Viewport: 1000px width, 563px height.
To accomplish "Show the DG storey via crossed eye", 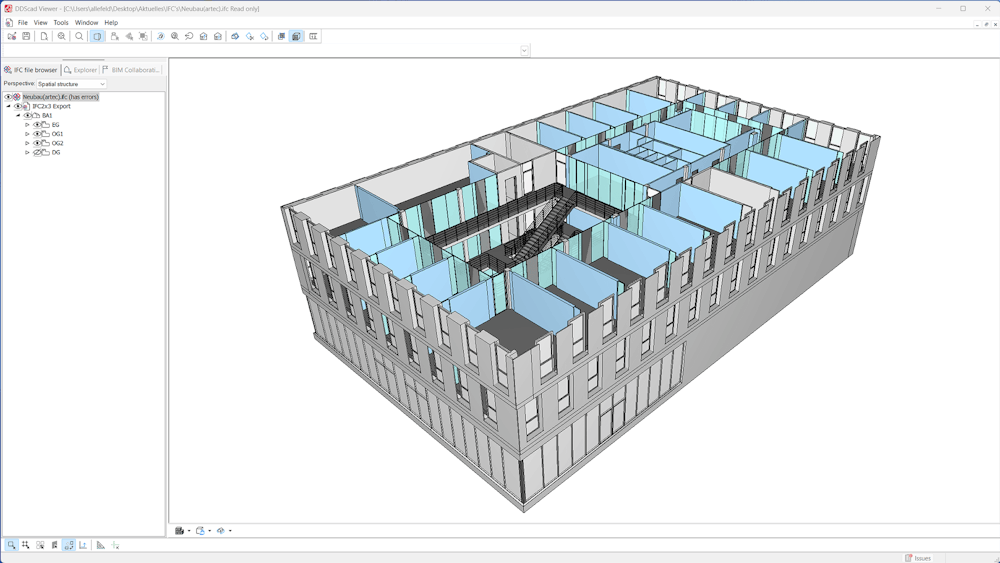I will (x=37, y=152).
